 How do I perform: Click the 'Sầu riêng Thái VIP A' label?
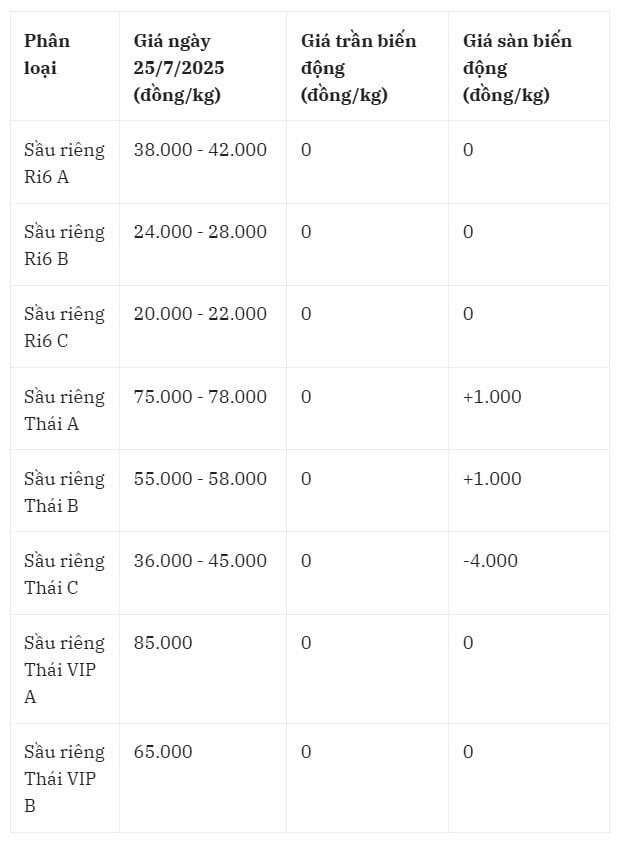click(64, 670)
